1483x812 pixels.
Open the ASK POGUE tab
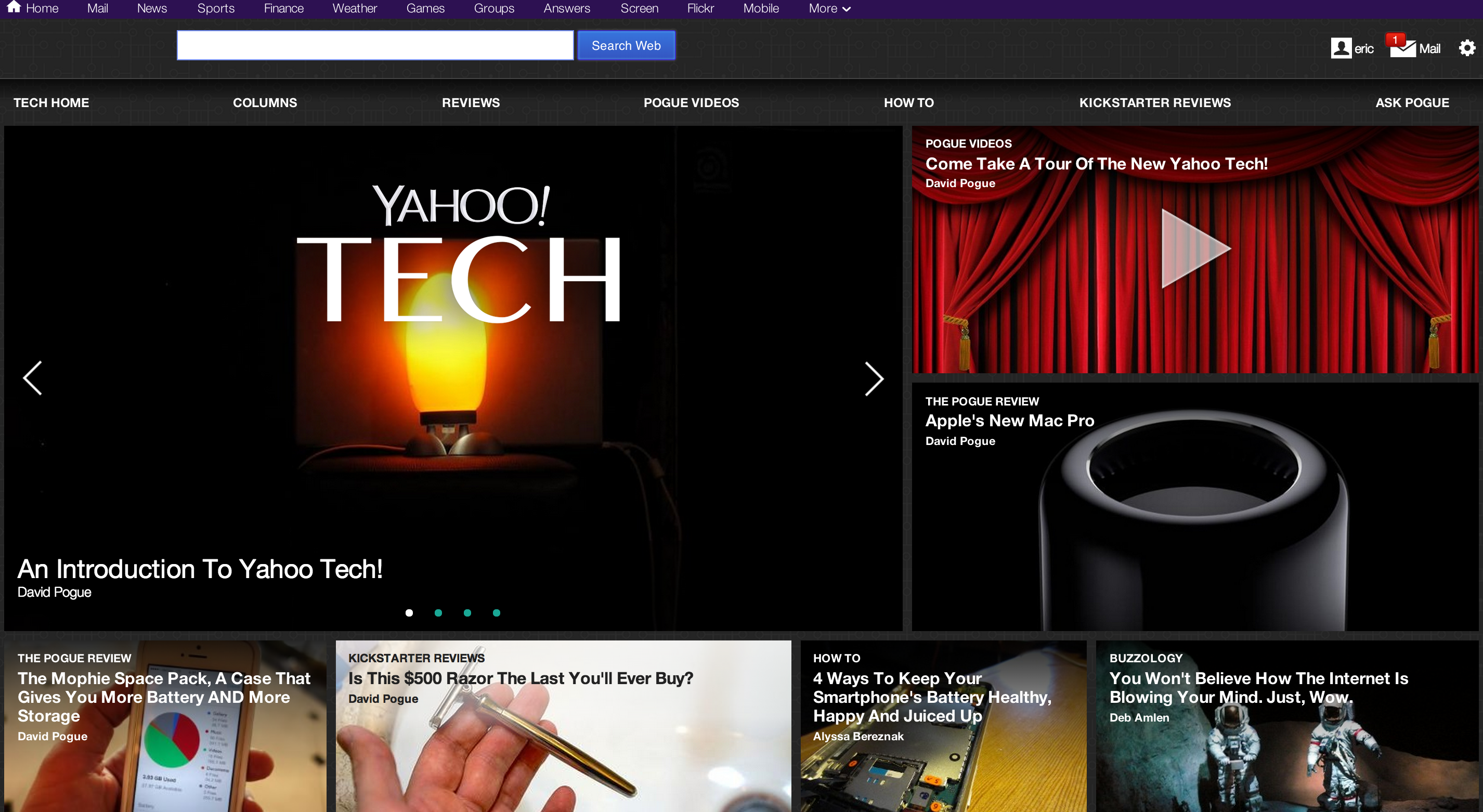click(x=1412, y=102)
